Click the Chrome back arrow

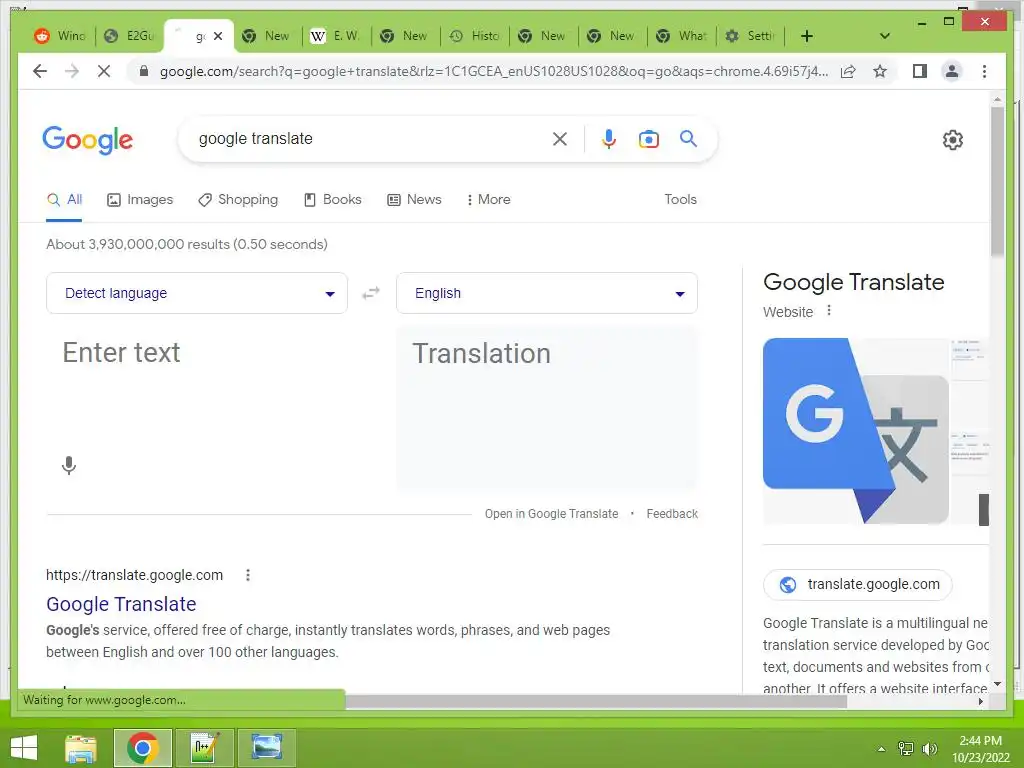tap(40, 71)
